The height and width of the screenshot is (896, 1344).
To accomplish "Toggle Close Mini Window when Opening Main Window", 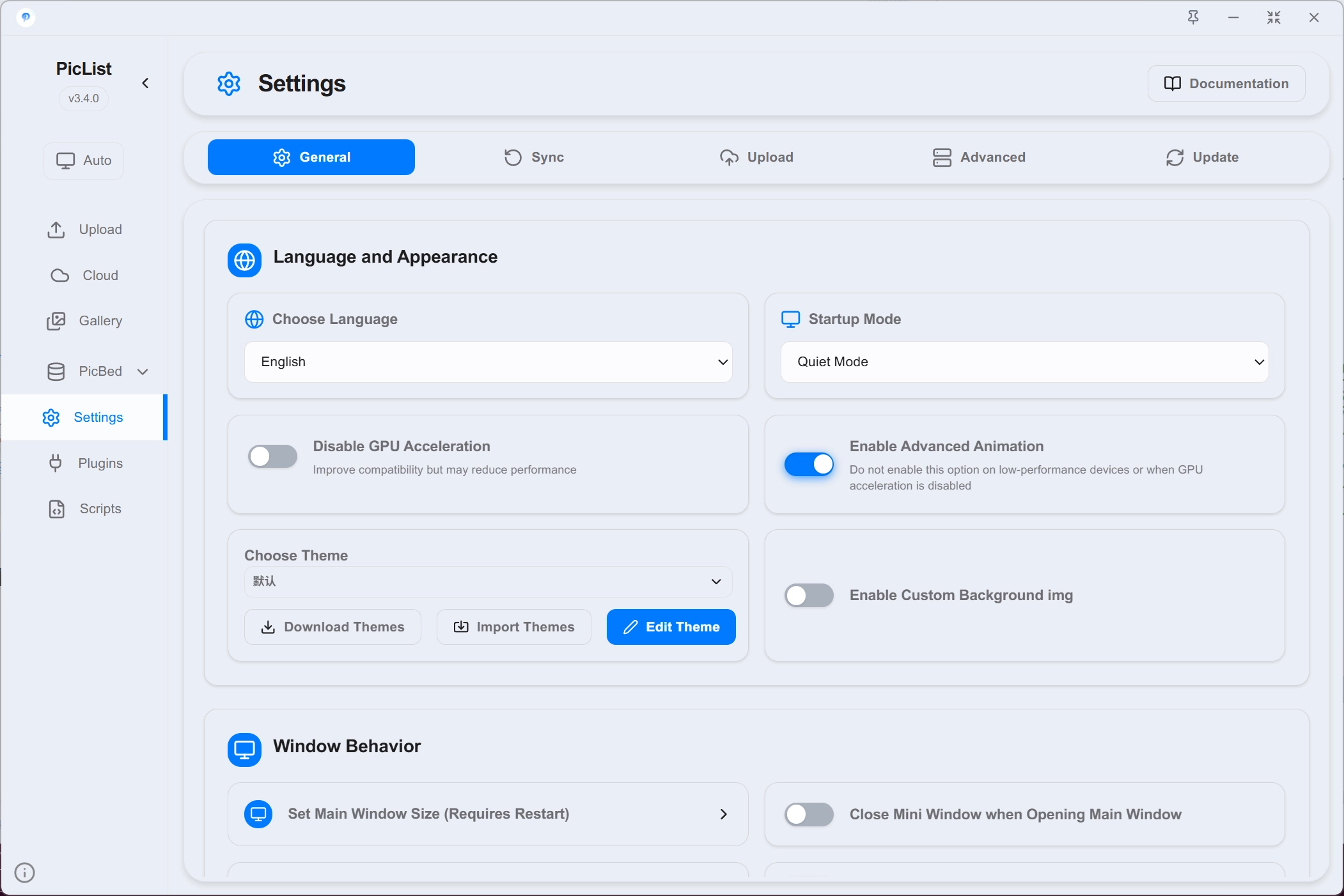I will (x=809, y=814).
